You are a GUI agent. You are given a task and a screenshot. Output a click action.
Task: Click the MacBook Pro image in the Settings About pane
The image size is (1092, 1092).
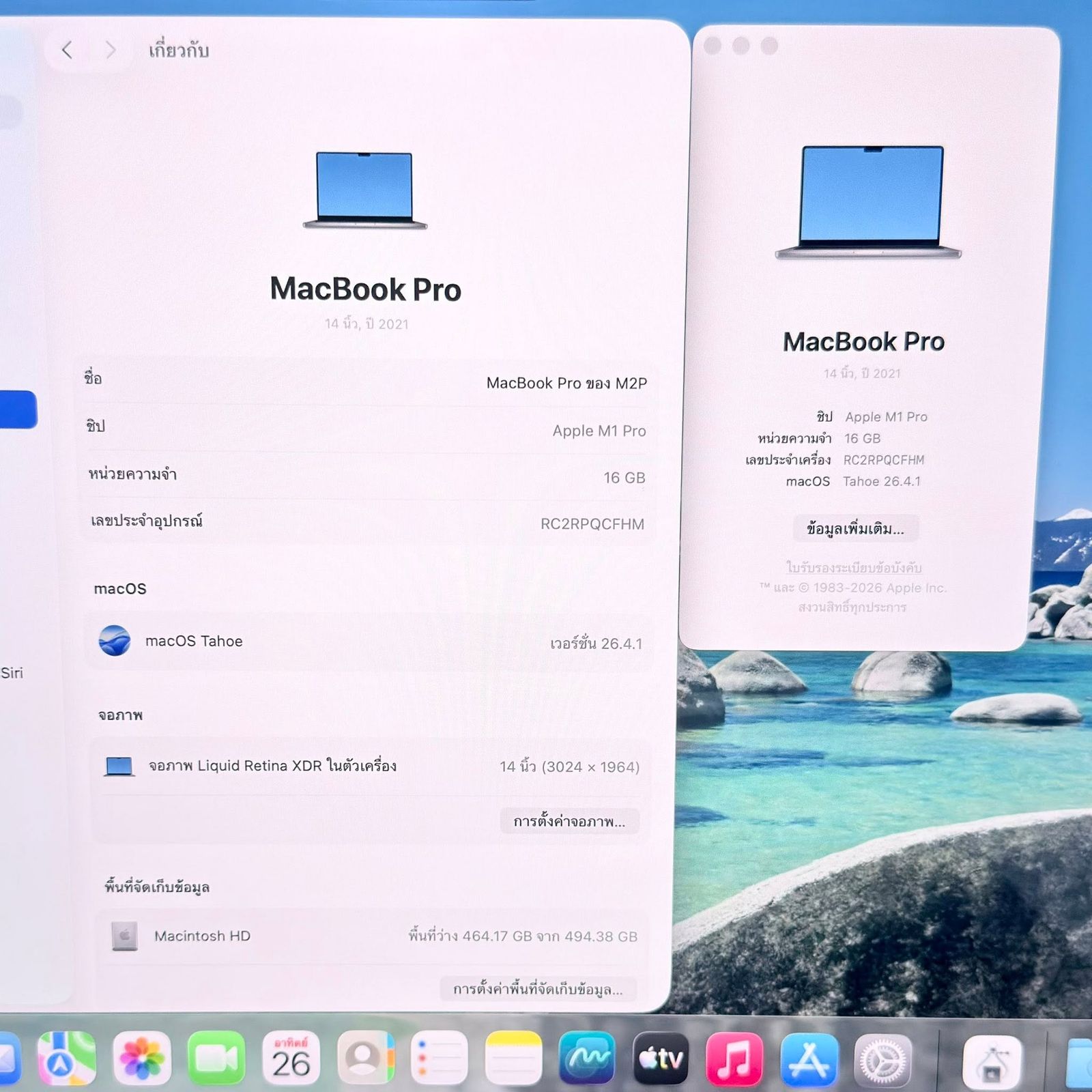click(365, 190)
